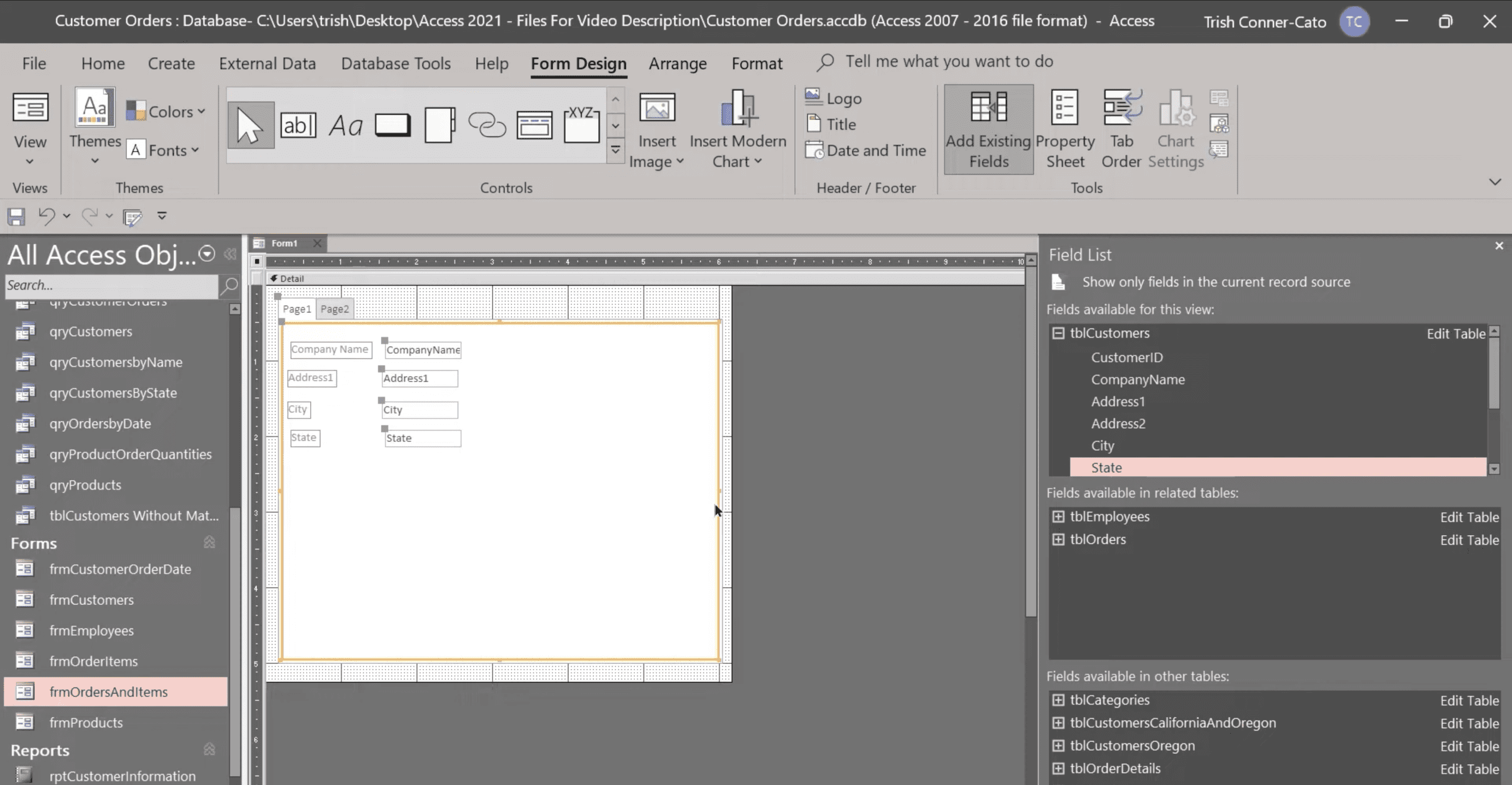Select the Text Box control tool

(298, 125)
